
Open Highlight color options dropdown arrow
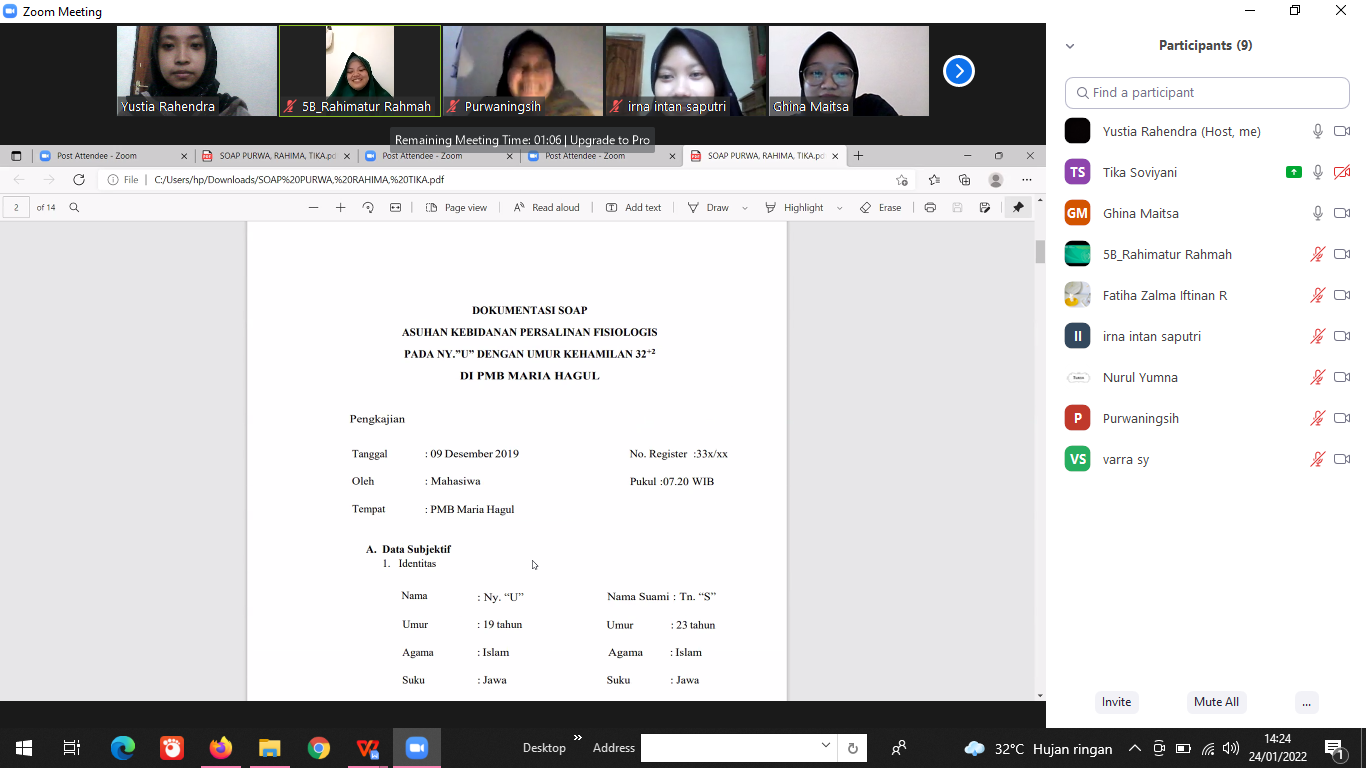tap(838, 208)
